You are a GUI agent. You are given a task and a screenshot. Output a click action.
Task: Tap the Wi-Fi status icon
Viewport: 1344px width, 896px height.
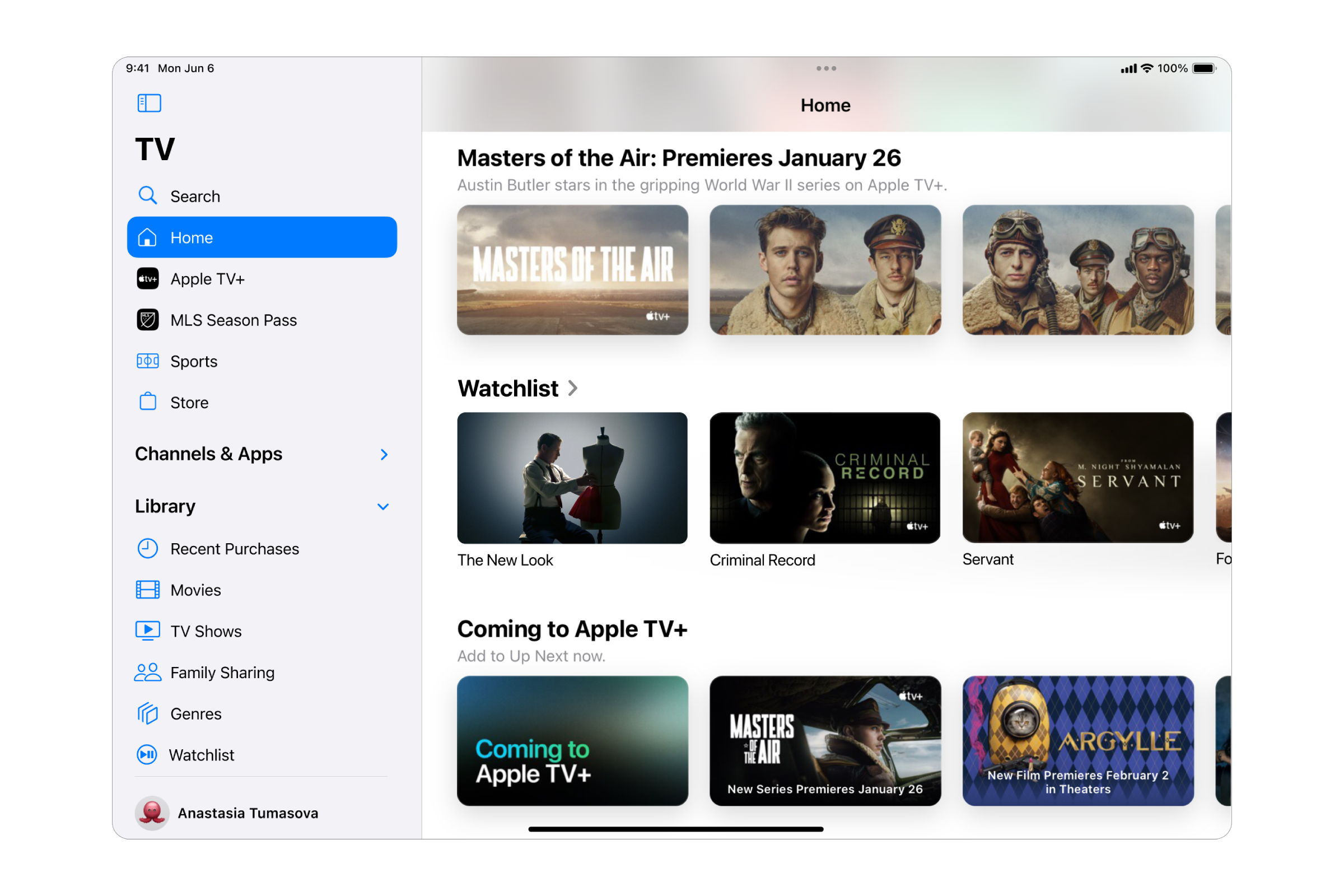pyautogui.click(x=1147, y=68)
